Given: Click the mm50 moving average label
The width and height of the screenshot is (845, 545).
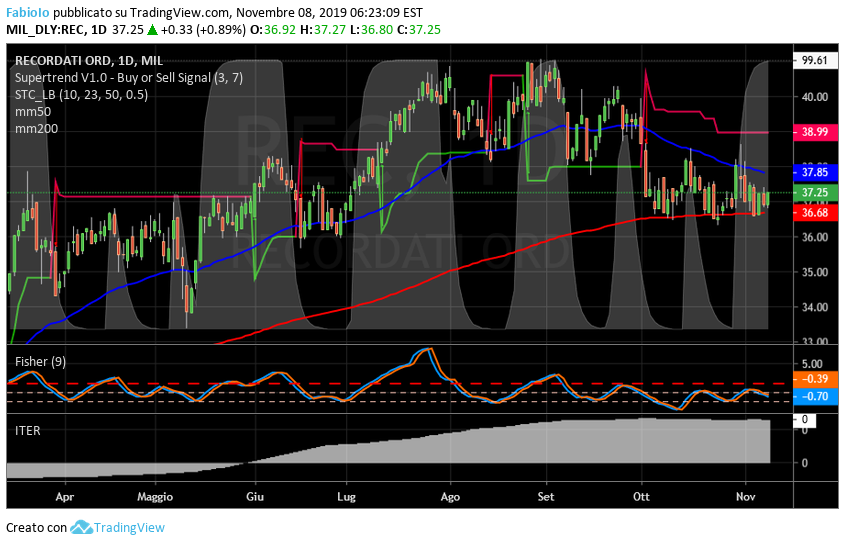Looking at the screenshot, I should 32,112.
